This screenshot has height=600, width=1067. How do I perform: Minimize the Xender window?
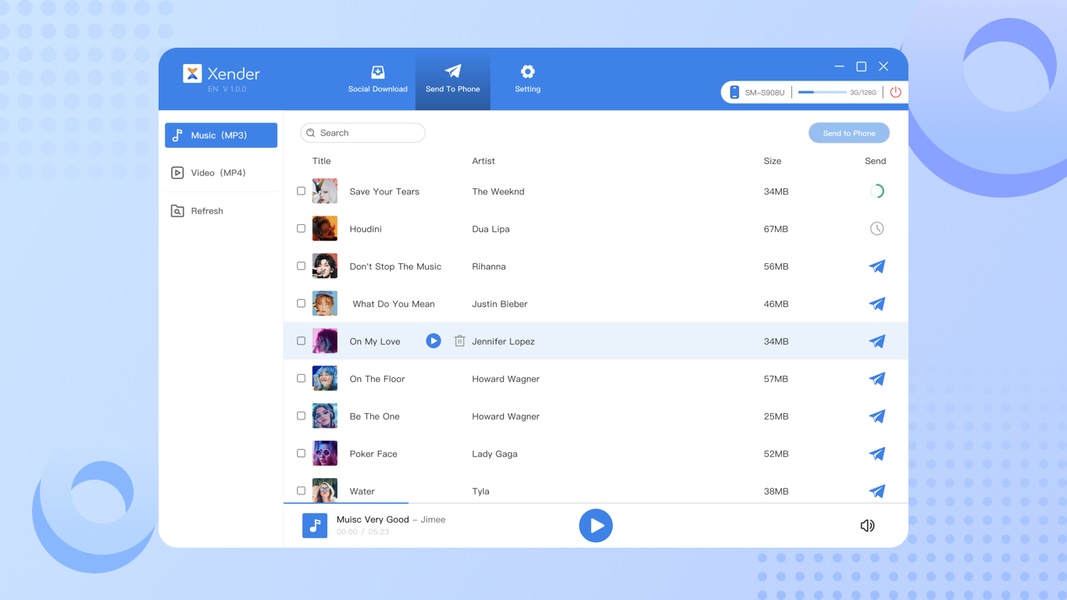pos(839,66)
